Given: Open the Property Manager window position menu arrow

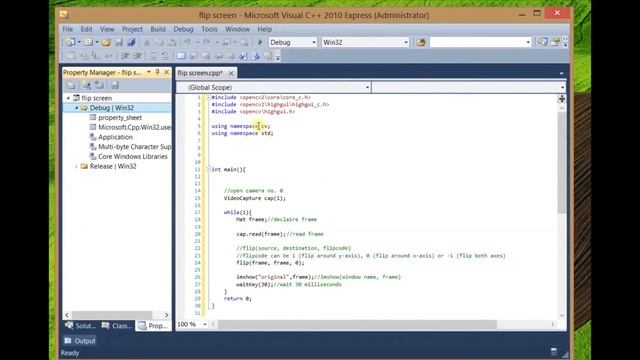Looking at the screenshot, I should pos(149,72).
